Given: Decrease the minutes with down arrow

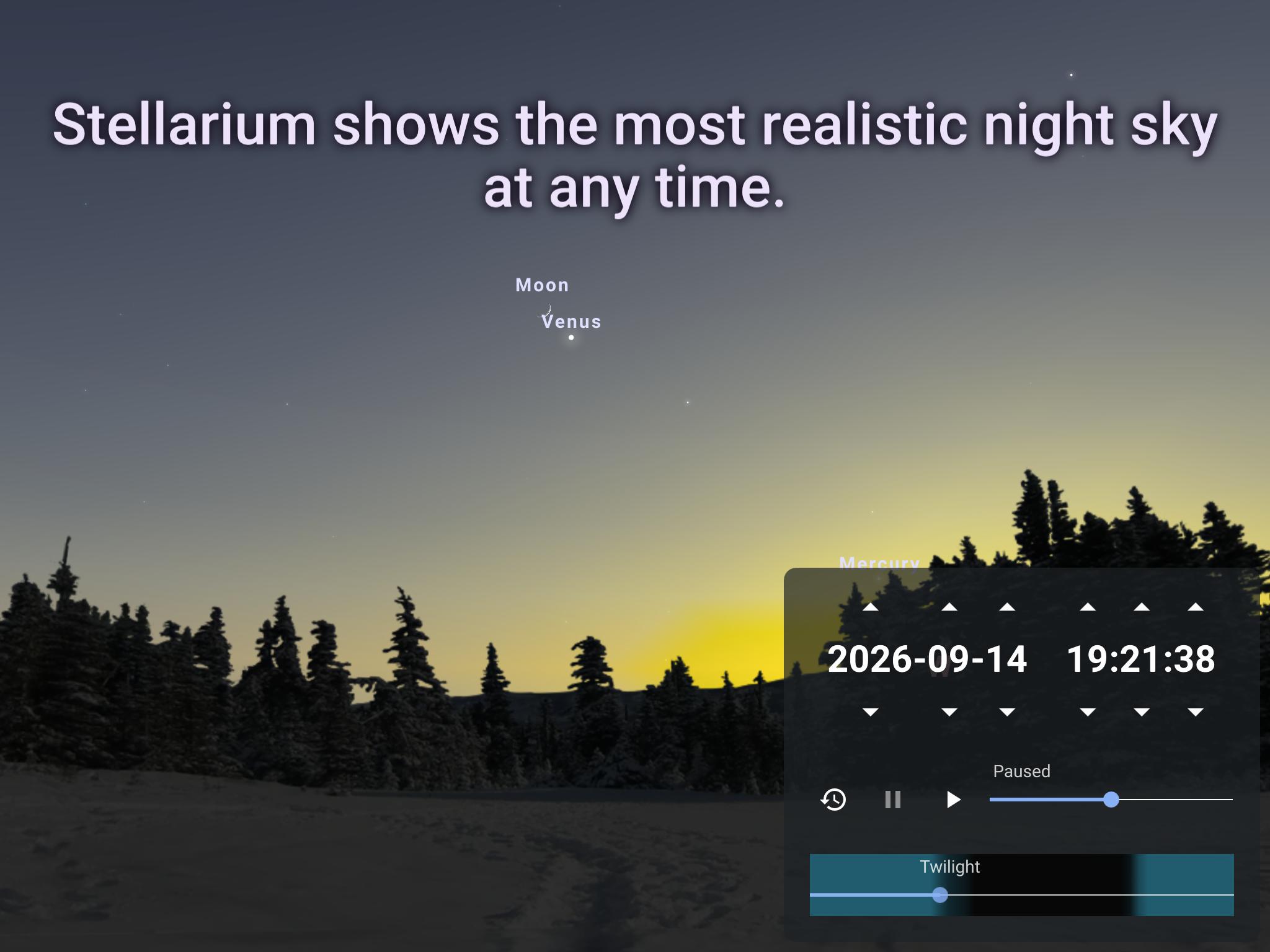Looking at the screenshot, I should pyautogui.click(x=1142, y=712).
